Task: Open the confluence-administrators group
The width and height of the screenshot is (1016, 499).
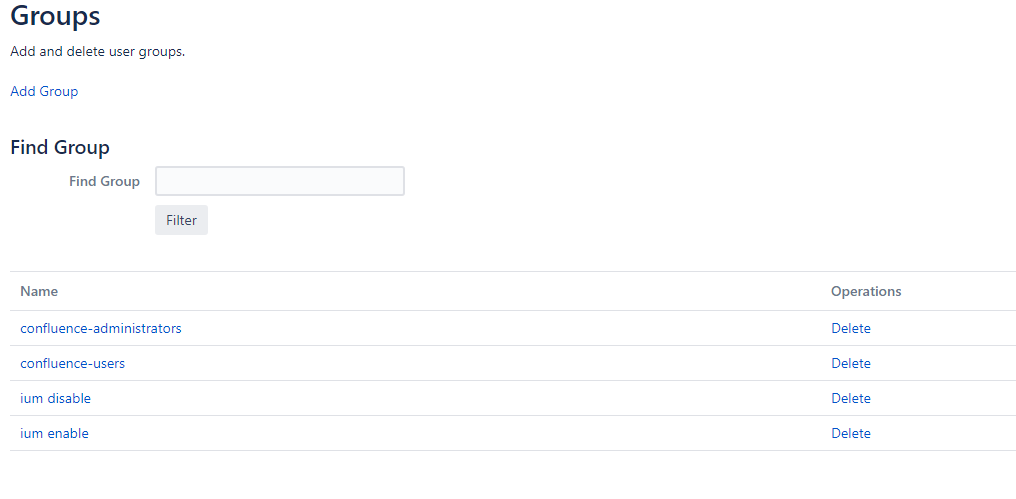Action: [x=101, y=328]
